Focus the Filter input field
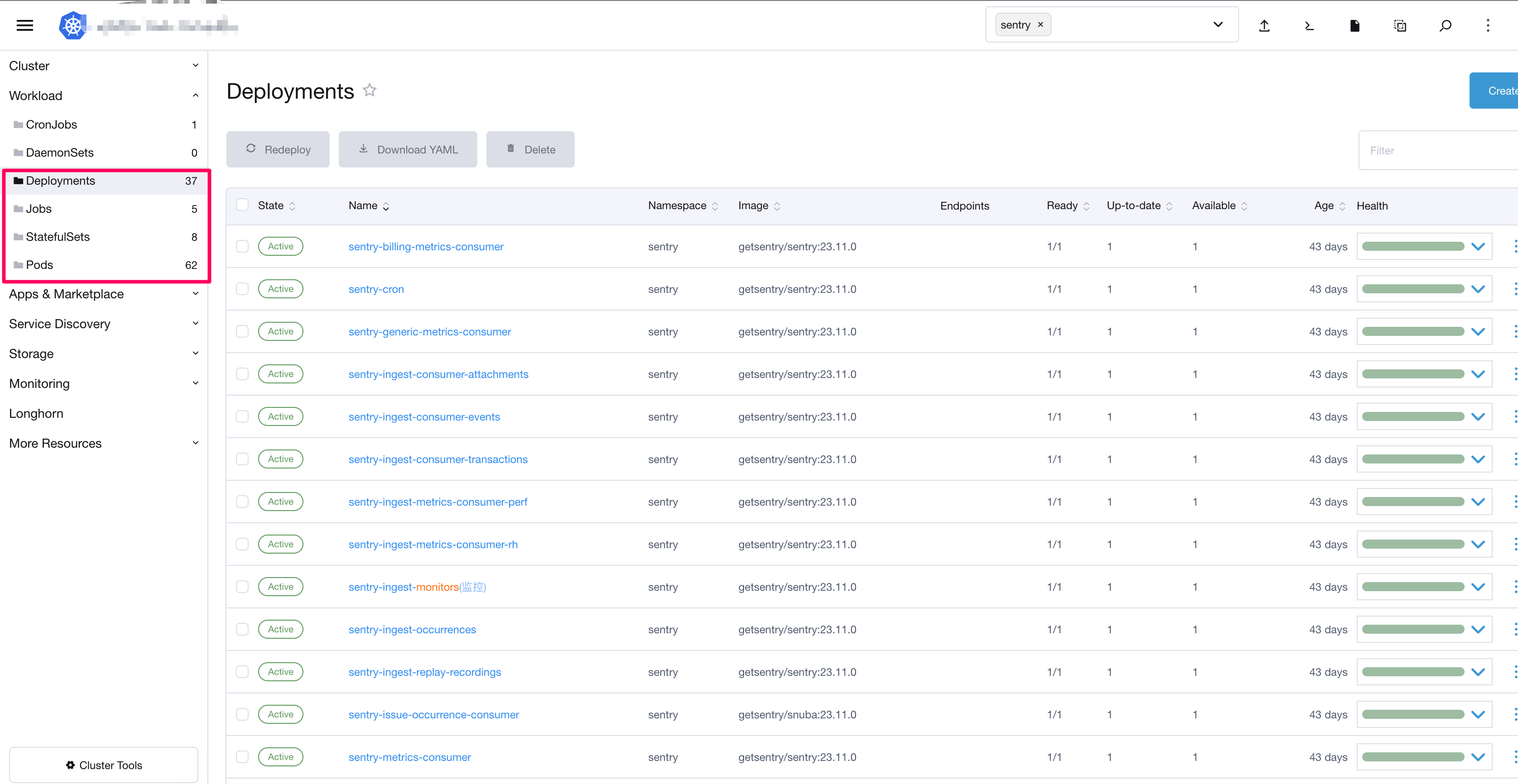 (x=1438, y=151)
